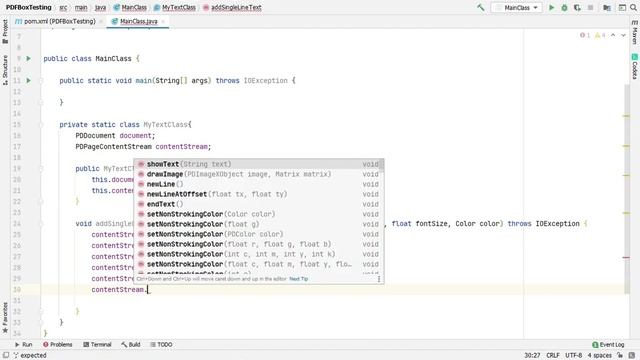Open Project Structure folder icon in toolbar
This screenshot has height=360, width=640.
point(607,7)
